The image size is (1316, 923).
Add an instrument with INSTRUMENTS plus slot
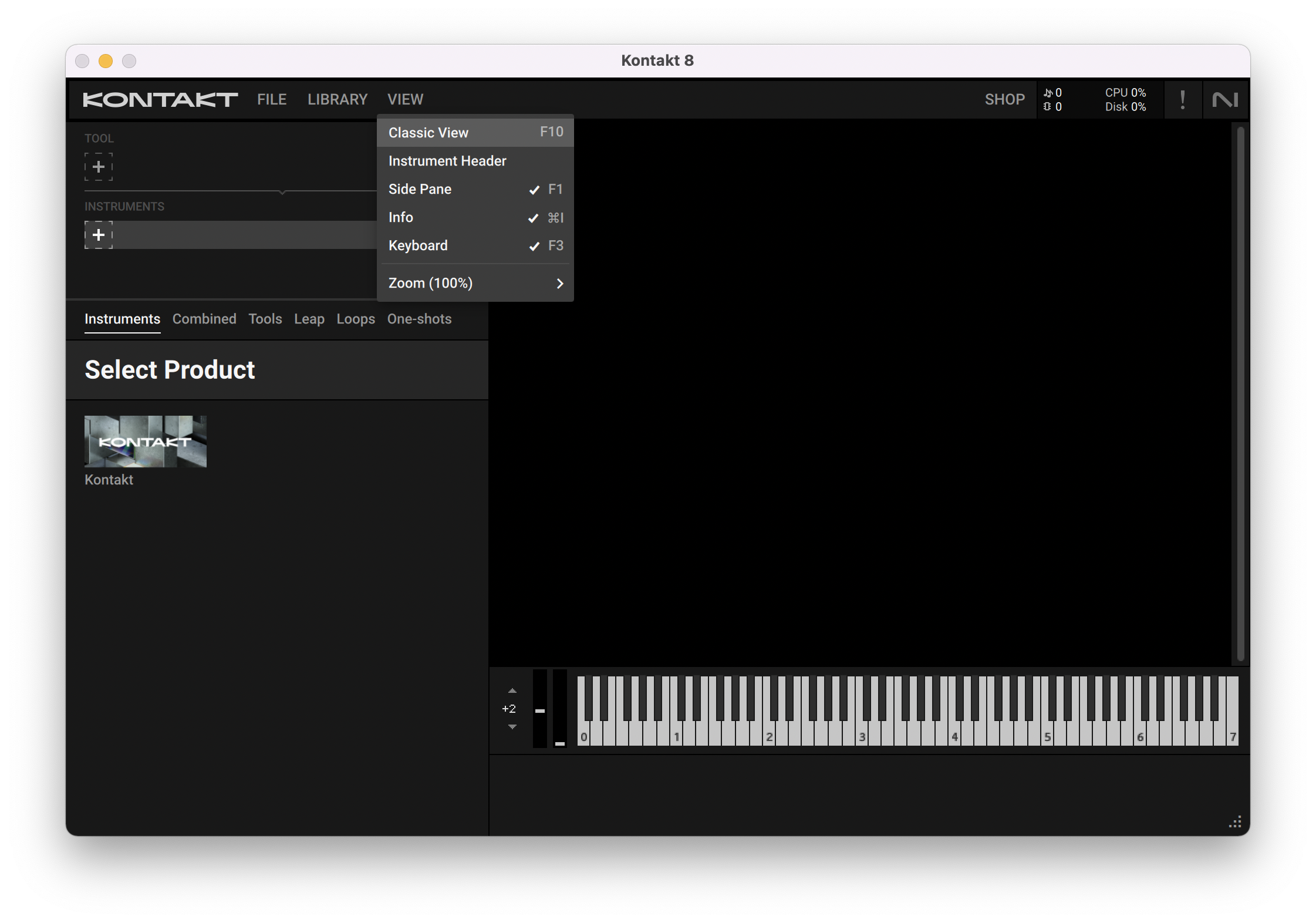pyautogui.click(x=99, y=235)
